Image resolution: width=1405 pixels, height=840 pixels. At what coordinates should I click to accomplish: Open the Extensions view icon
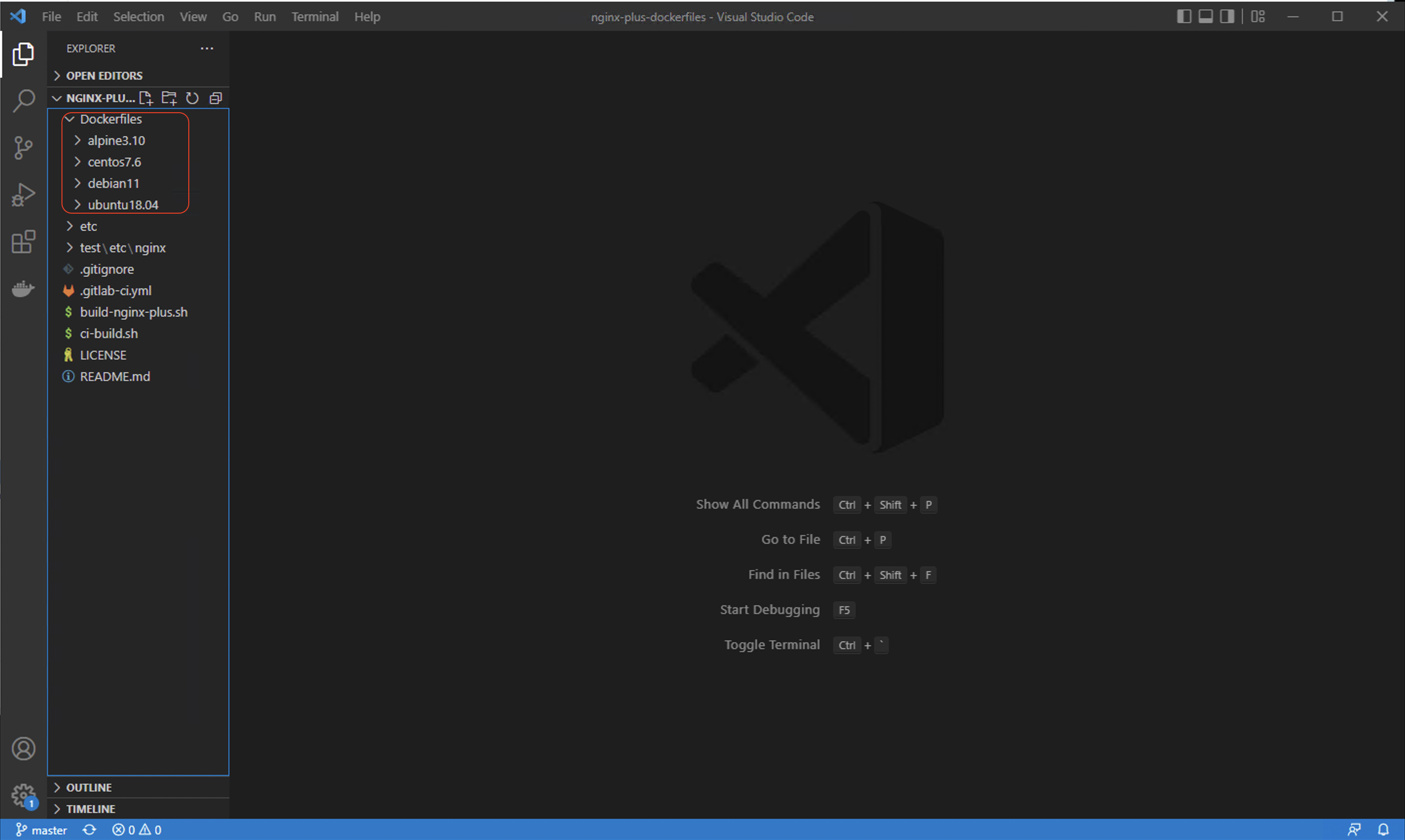[x=23, y=241]
